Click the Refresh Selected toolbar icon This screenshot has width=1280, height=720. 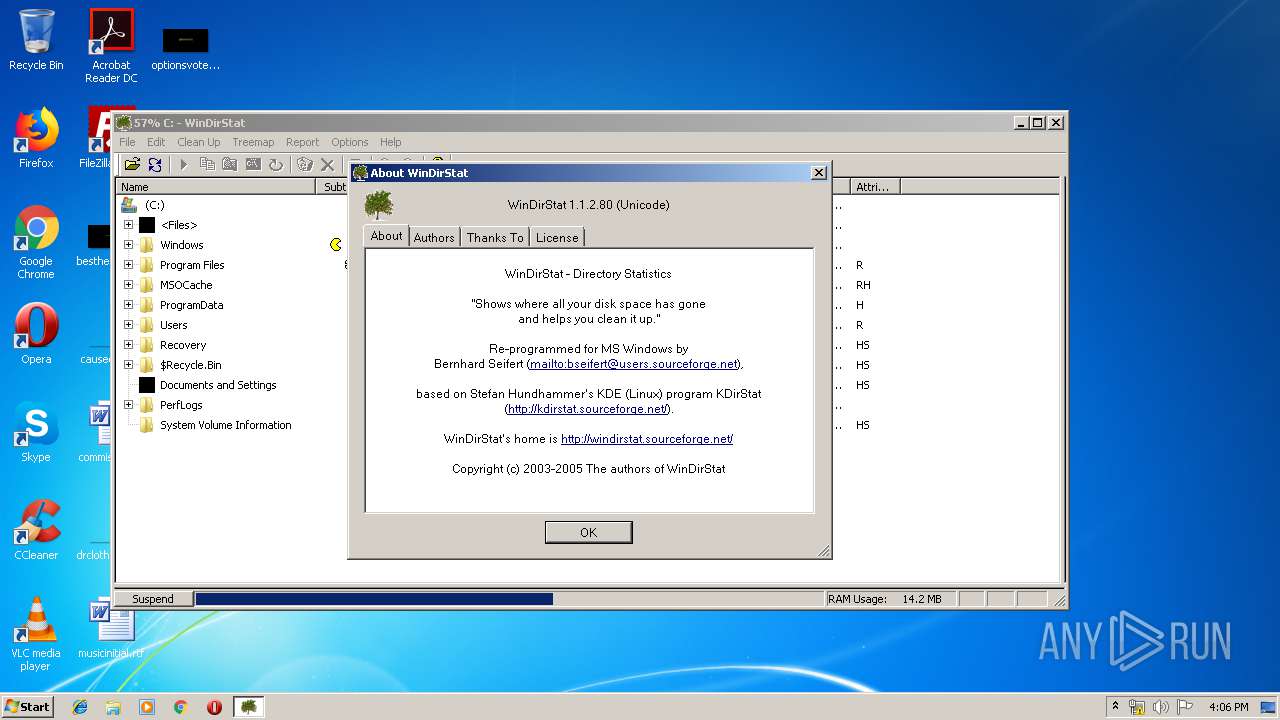pos(276,164)
